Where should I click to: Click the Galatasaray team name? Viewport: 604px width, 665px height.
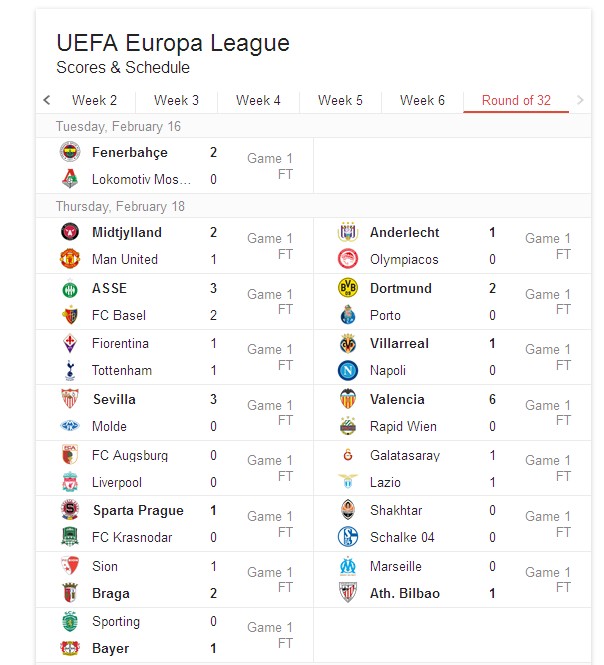404,455
